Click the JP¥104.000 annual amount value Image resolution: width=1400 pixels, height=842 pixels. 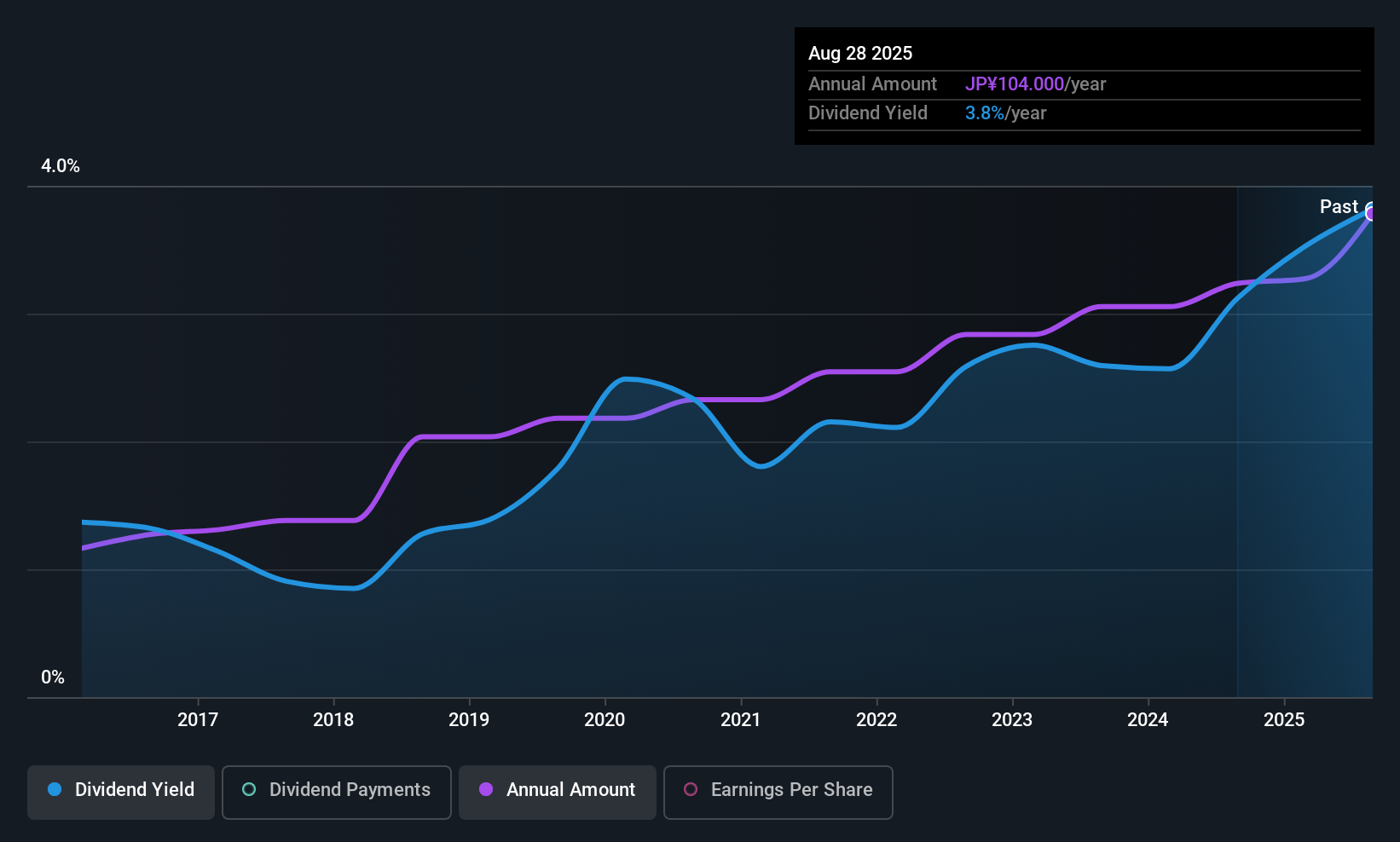pyautogui.click(x=1015, y=84)
